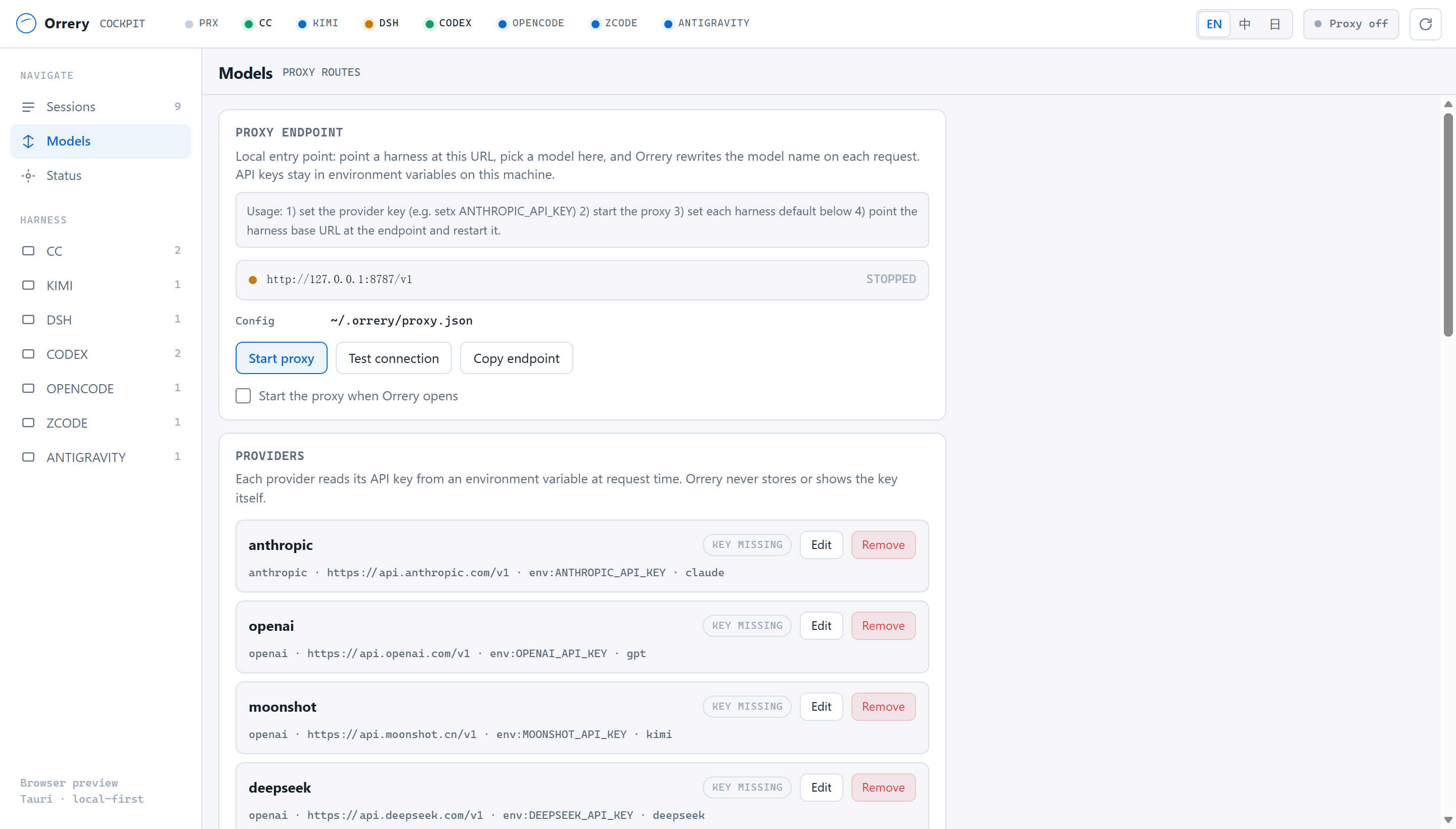
Task: Click the refresh icon button
Action: point(1425,24)
